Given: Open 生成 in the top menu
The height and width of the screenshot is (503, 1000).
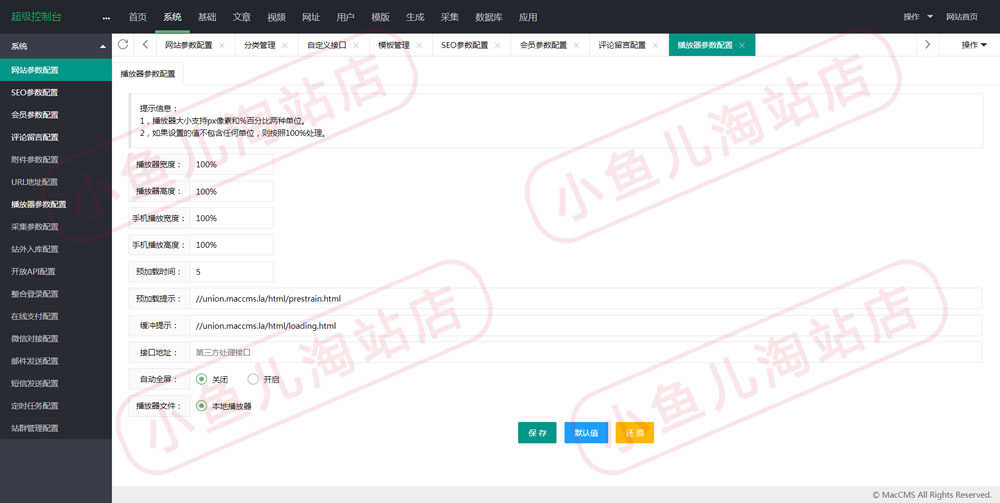Looking at the screenshot, I should [415, 17].
